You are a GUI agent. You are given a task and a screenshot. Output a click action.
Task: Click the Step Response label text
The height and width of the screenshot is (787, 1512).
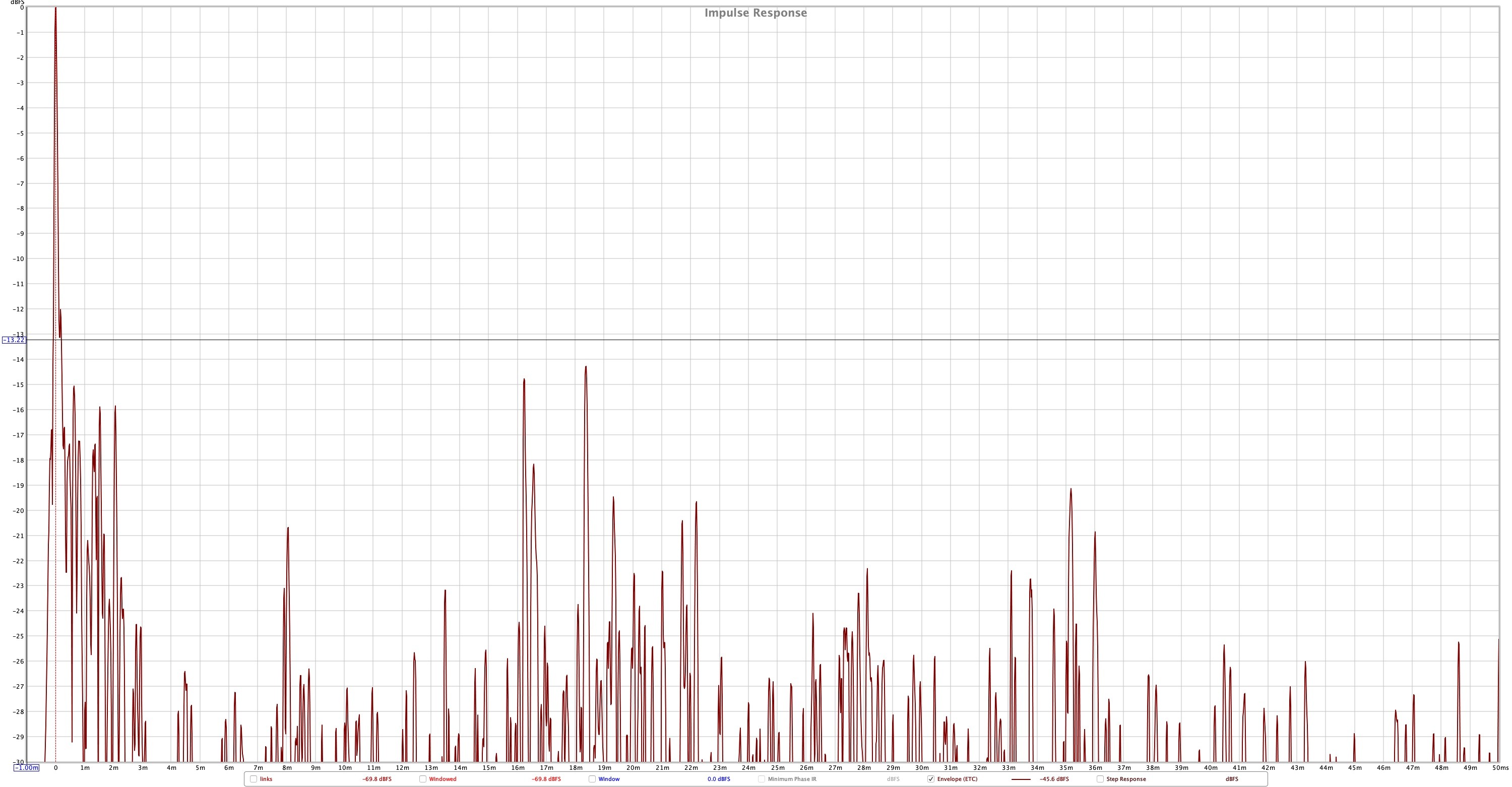[x=1126, y=779]
